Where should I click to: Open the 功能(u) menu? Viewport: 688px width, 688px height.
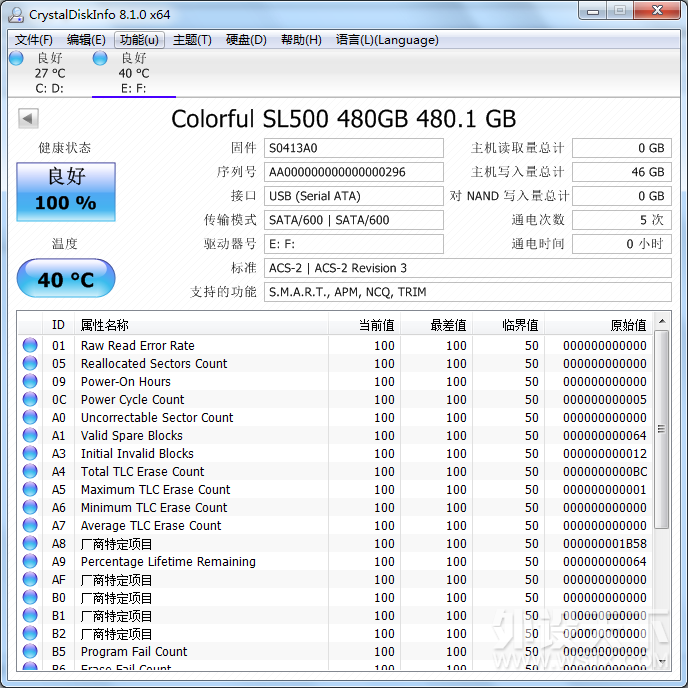(138, 40)
